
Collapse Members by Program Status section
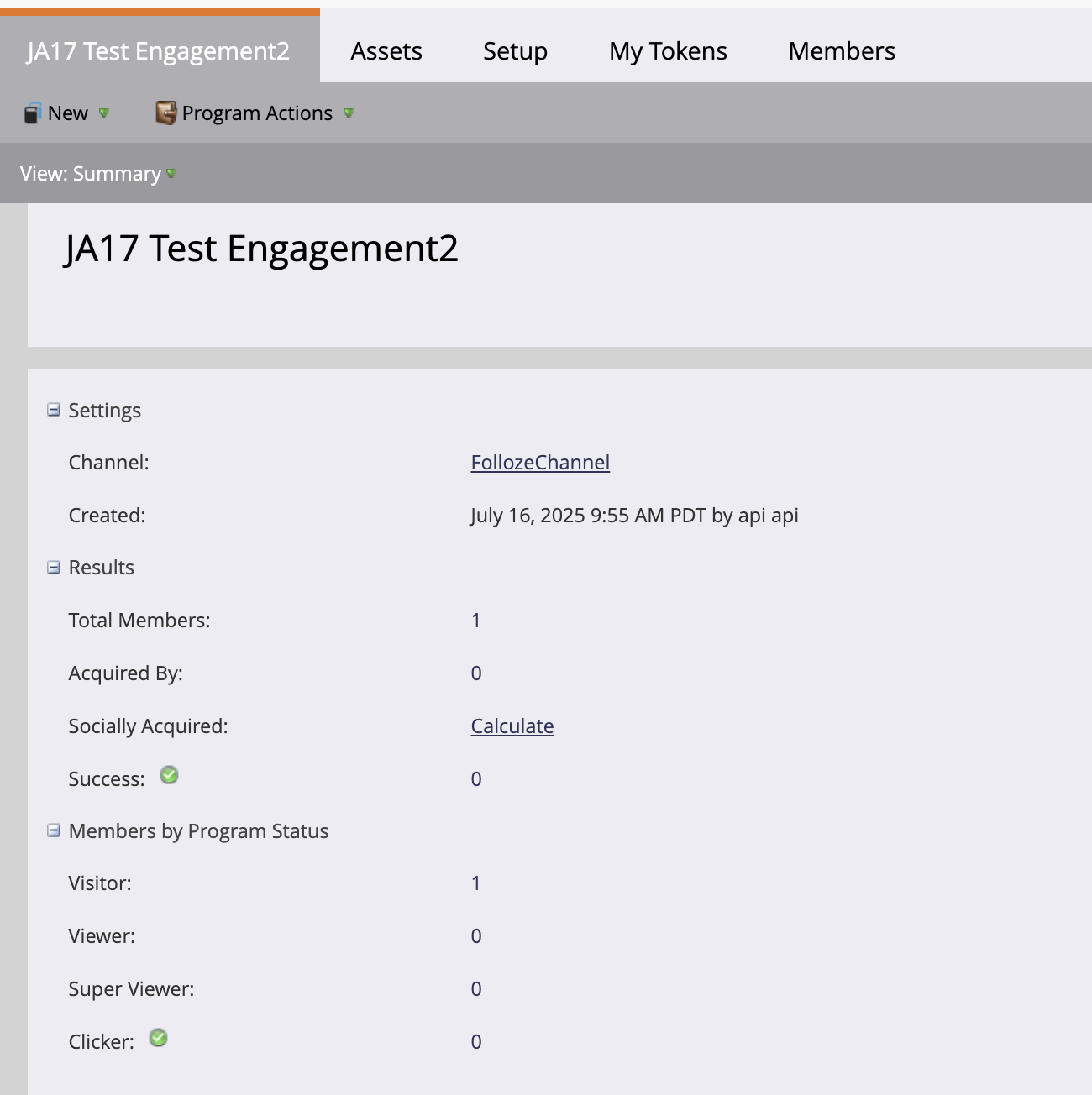click(54, 830)
